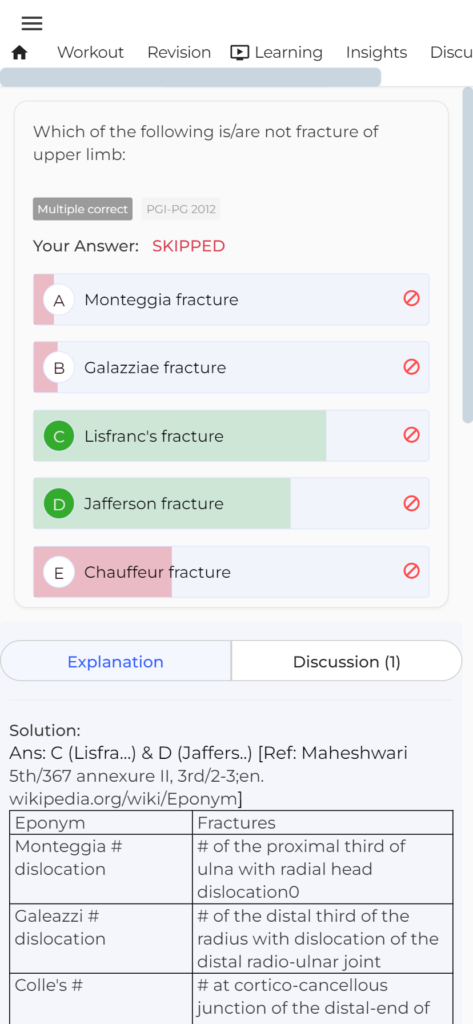The image size is (473, 1024).
Task: Open Discussion (1) section
Action: [347, 662]
